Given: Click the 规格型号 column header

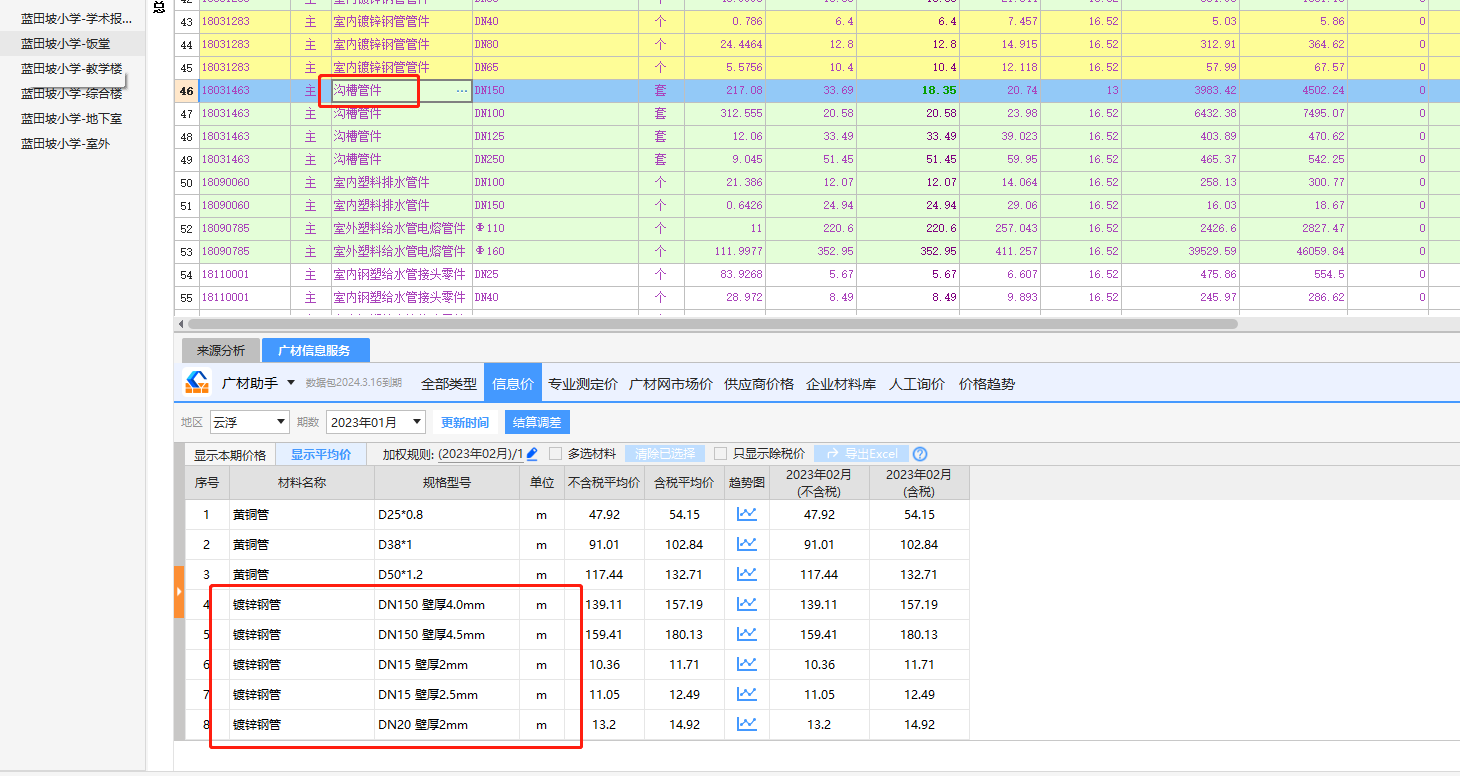Looking at the screenshot, I should click(x=447, y=482).
